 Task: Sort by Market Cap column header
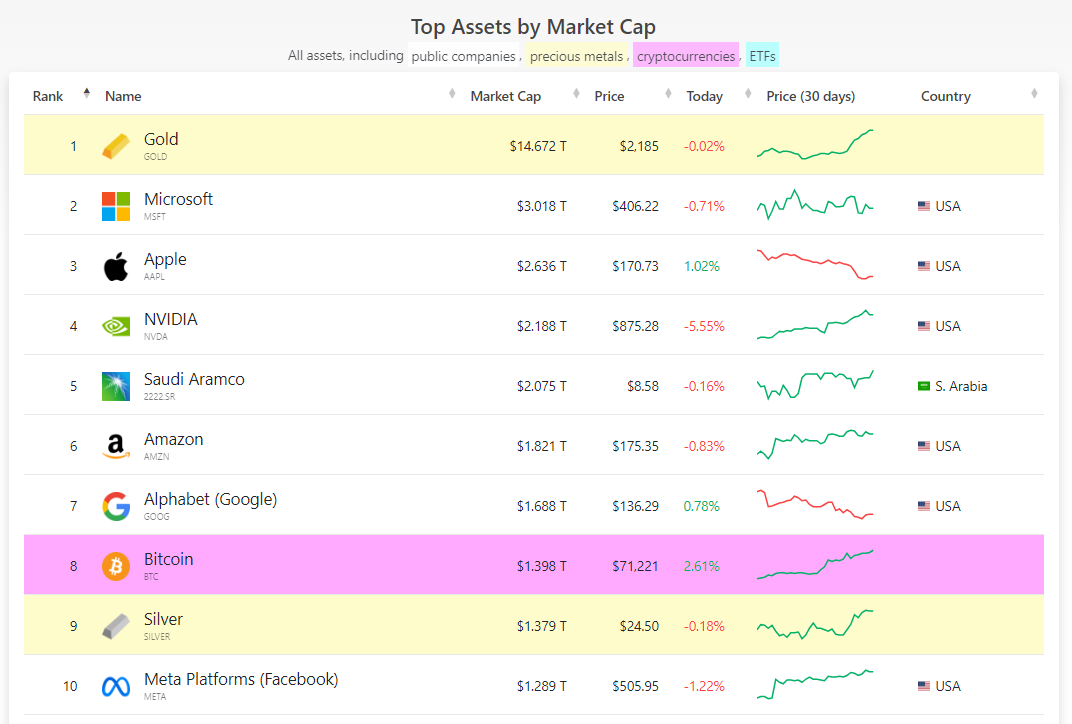505,96
